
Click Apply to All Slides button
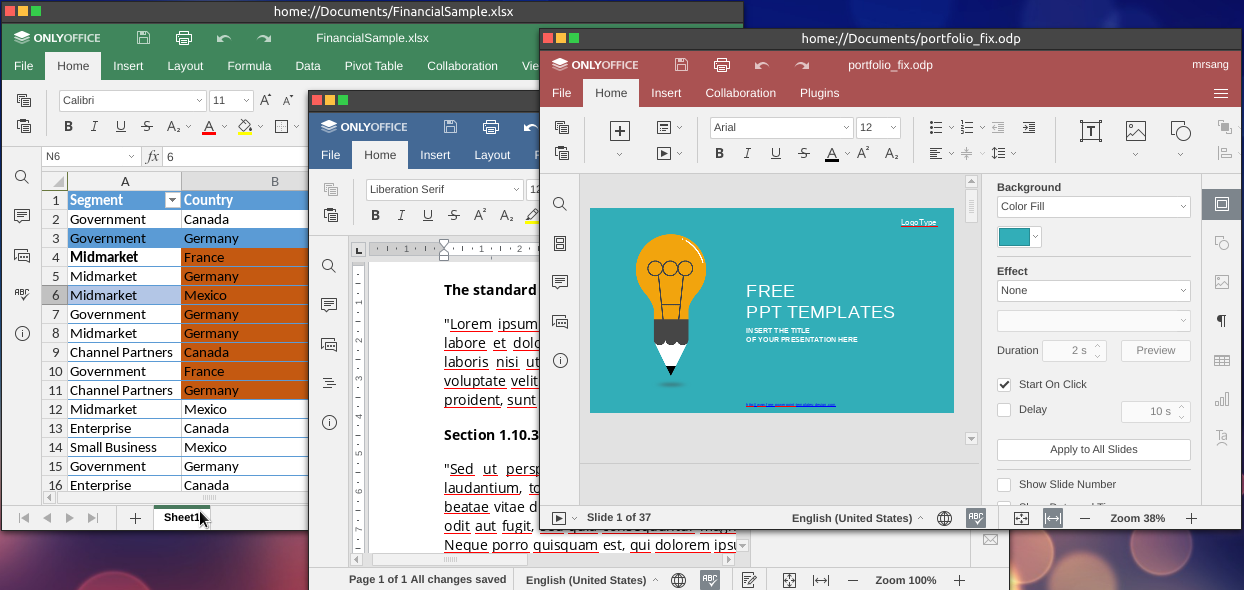[1094, 450]
